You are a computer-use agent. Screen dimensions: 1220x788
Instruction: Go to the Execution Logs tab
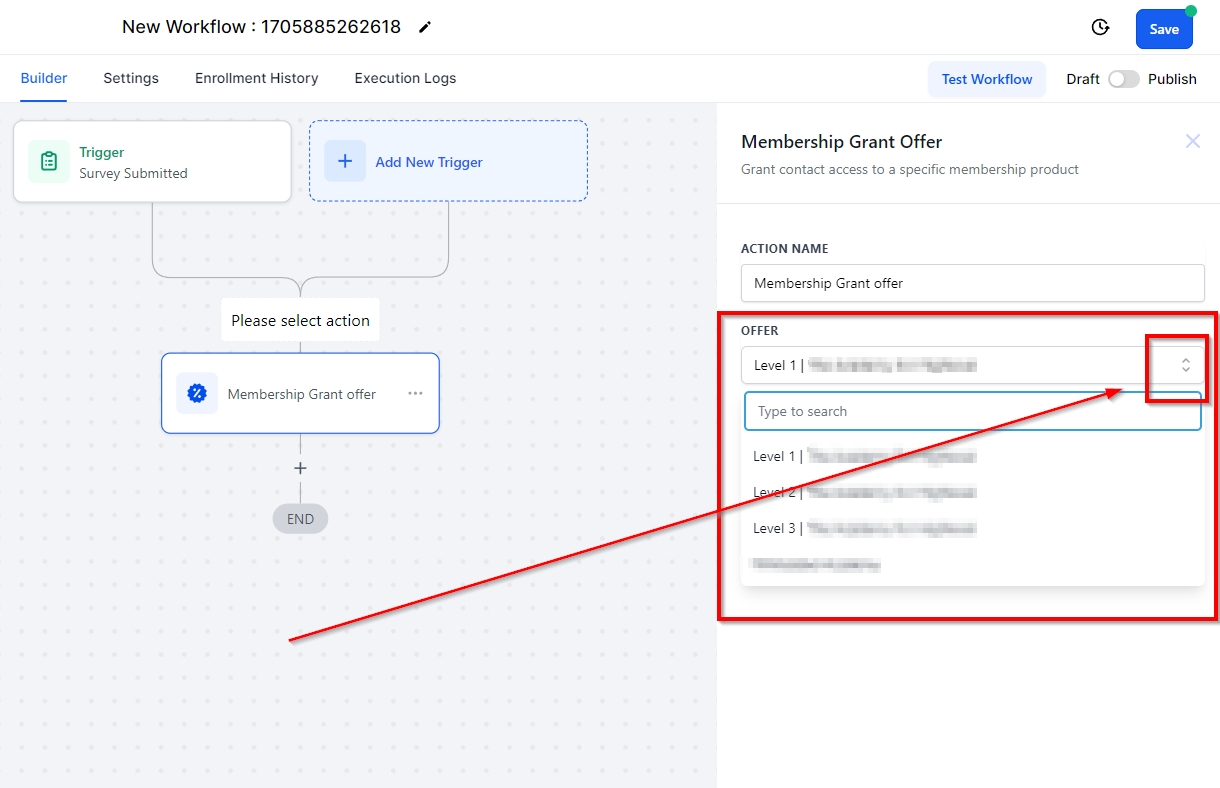(x=405, y=78)
